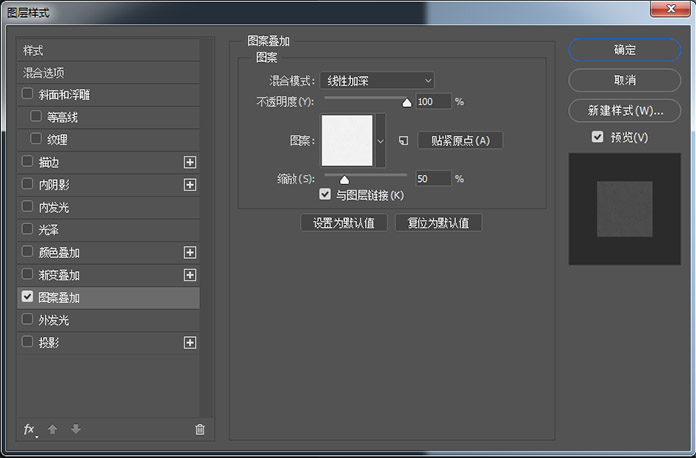The height and width of the screenshot is (458, 696).
Task: Close the 图层样式 dialog
Action: pyautogui.click(x=670, y=8)
